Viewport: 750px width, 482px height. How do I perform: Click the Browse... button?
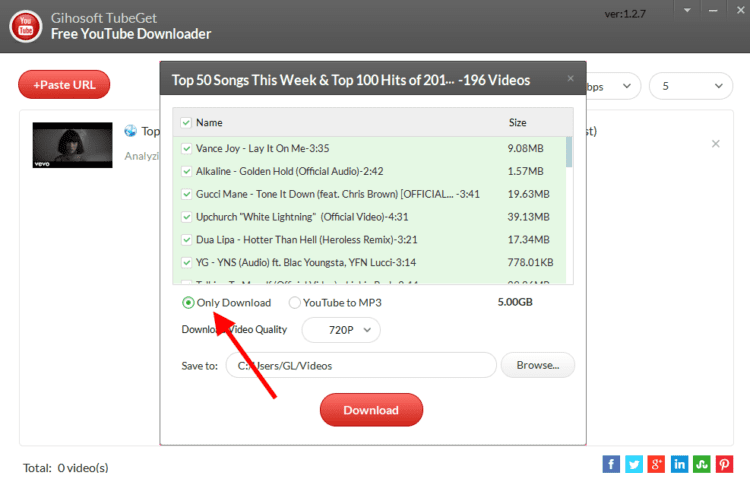coord(538,365)
